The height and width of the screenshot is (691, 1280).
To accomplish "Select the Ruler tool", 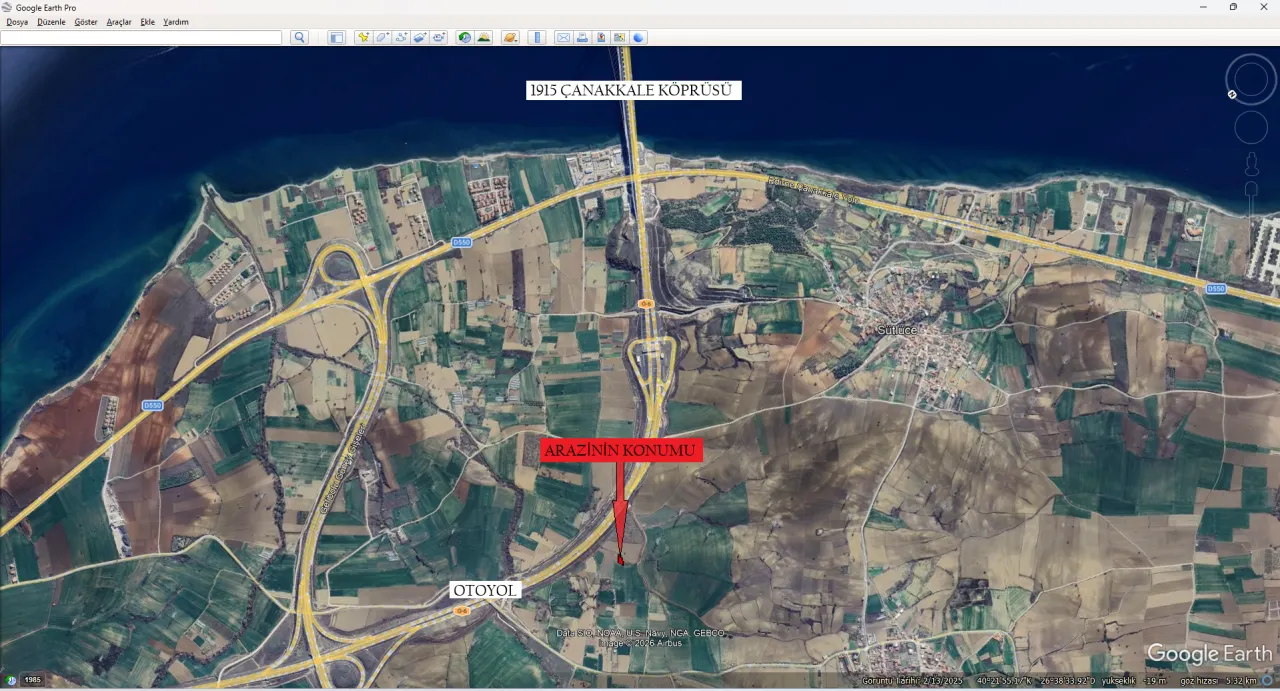I will coord(537,38).
